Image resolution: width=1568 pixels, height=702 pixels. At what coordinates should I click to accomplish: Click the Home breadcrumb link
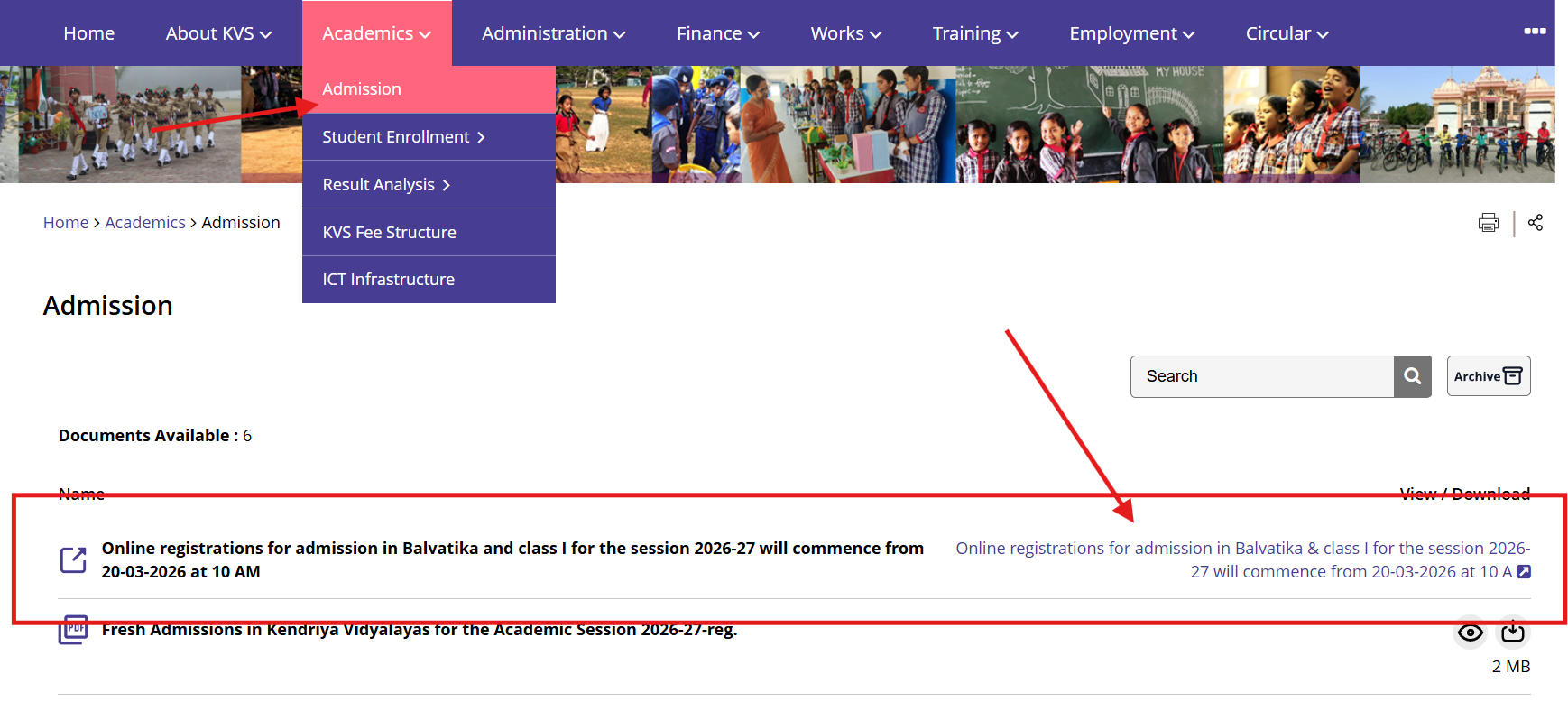pyautogui.click(x=66, y=223)
